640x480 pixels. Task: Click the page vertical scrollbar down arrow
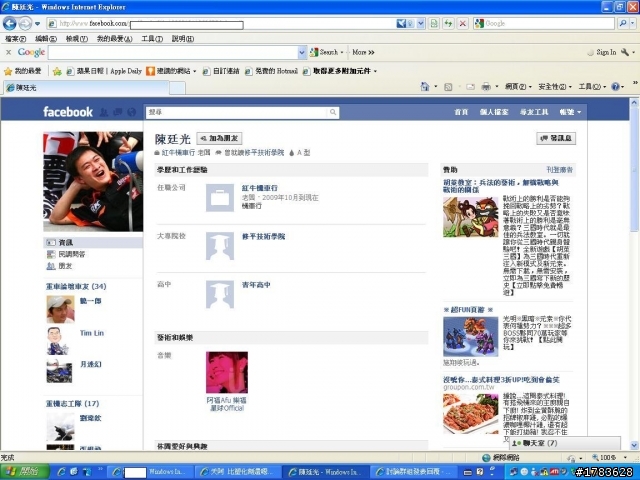click(x=634, y=445)
